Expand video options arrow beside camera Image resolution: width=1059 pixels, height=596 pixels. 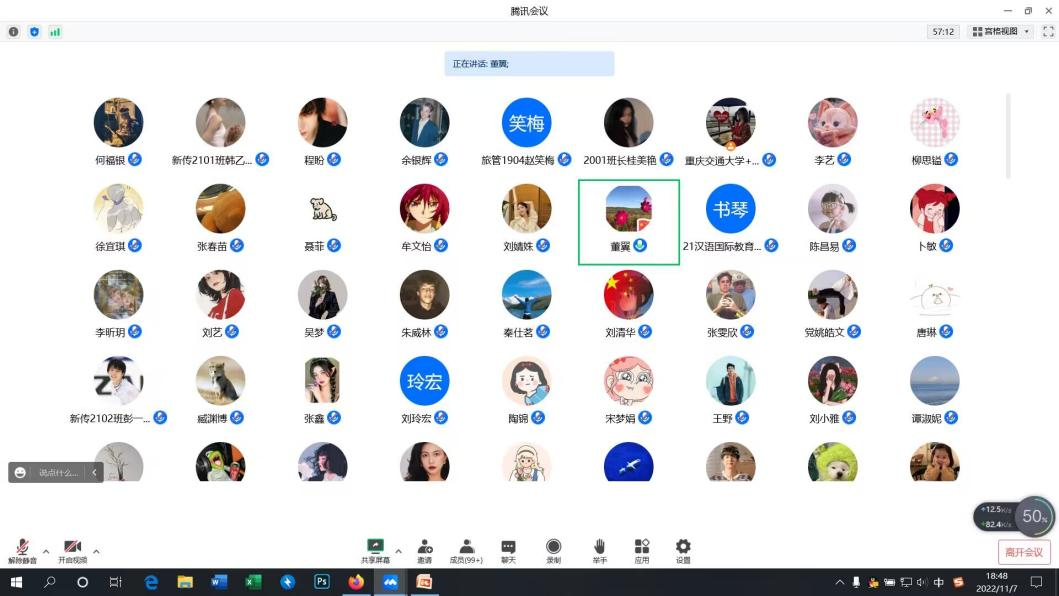pos(96,551)
